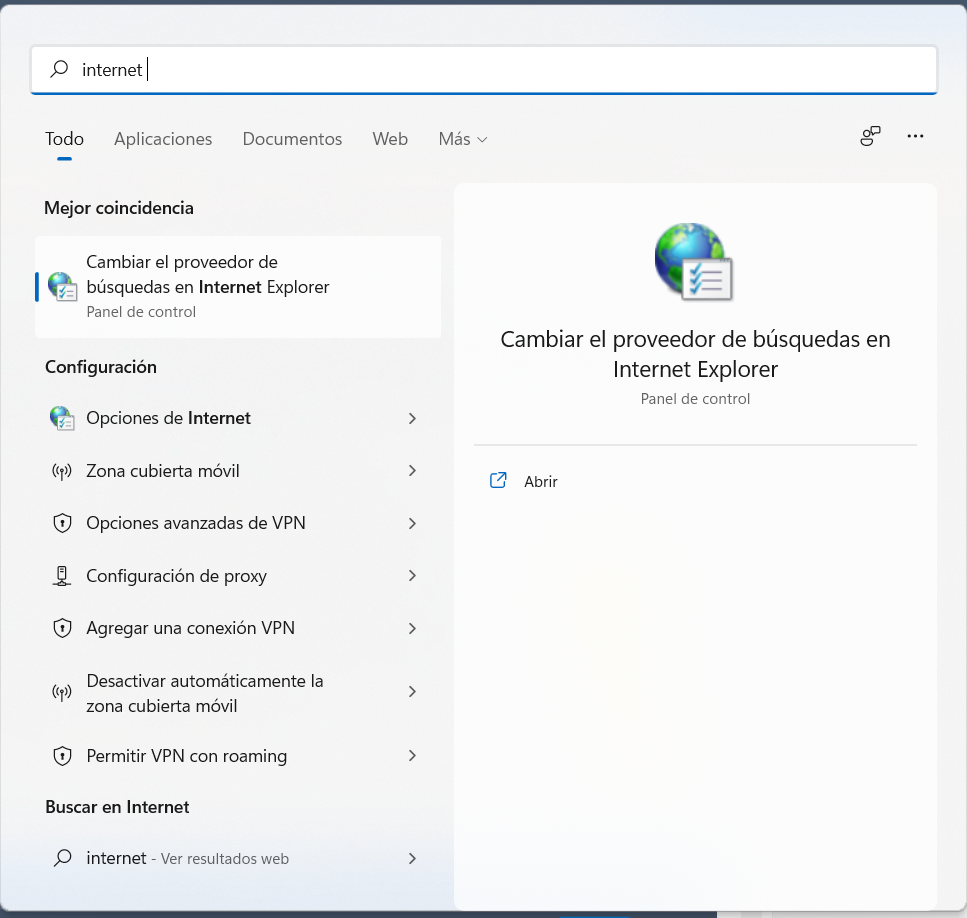This screenshot has height=918, width=967.
Task: Switch to the Aplicaciones tab
Action: click(163, 139)
